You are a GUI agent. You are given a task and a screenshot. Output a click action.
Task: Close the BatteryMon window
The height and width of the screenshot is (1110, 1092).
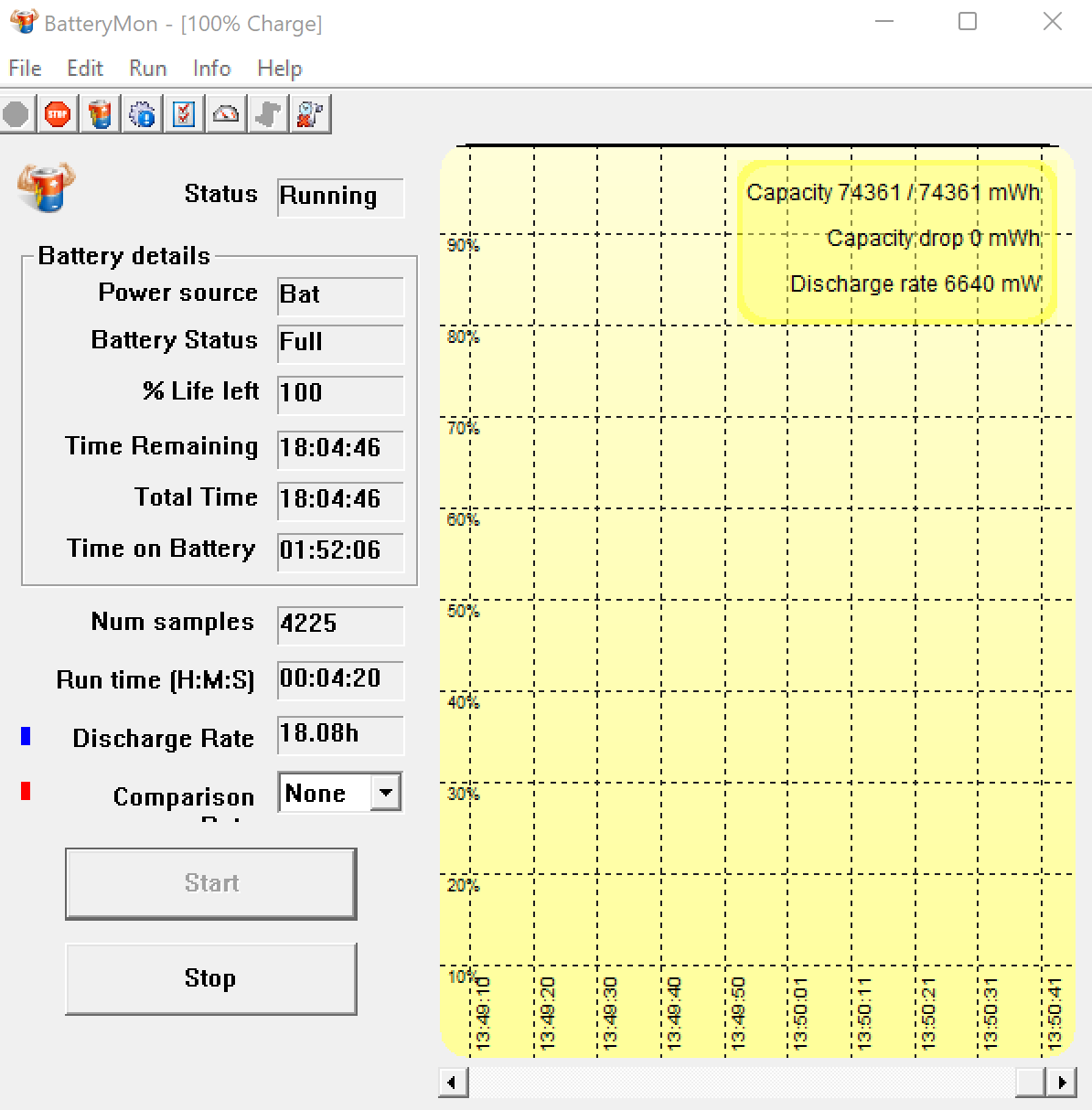coord(1053,22)
